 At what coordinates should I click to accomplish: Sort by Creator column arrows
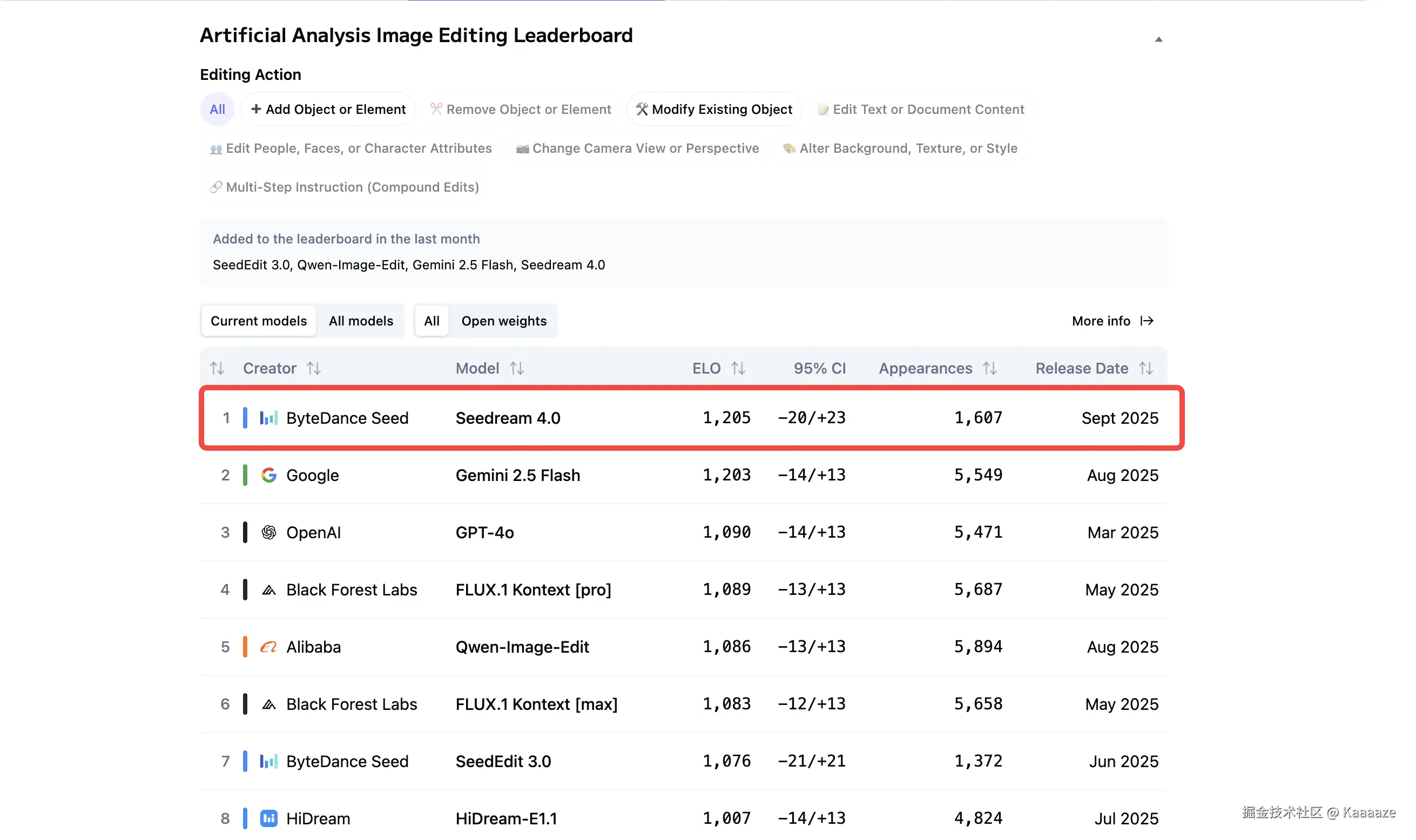(314, 369)
